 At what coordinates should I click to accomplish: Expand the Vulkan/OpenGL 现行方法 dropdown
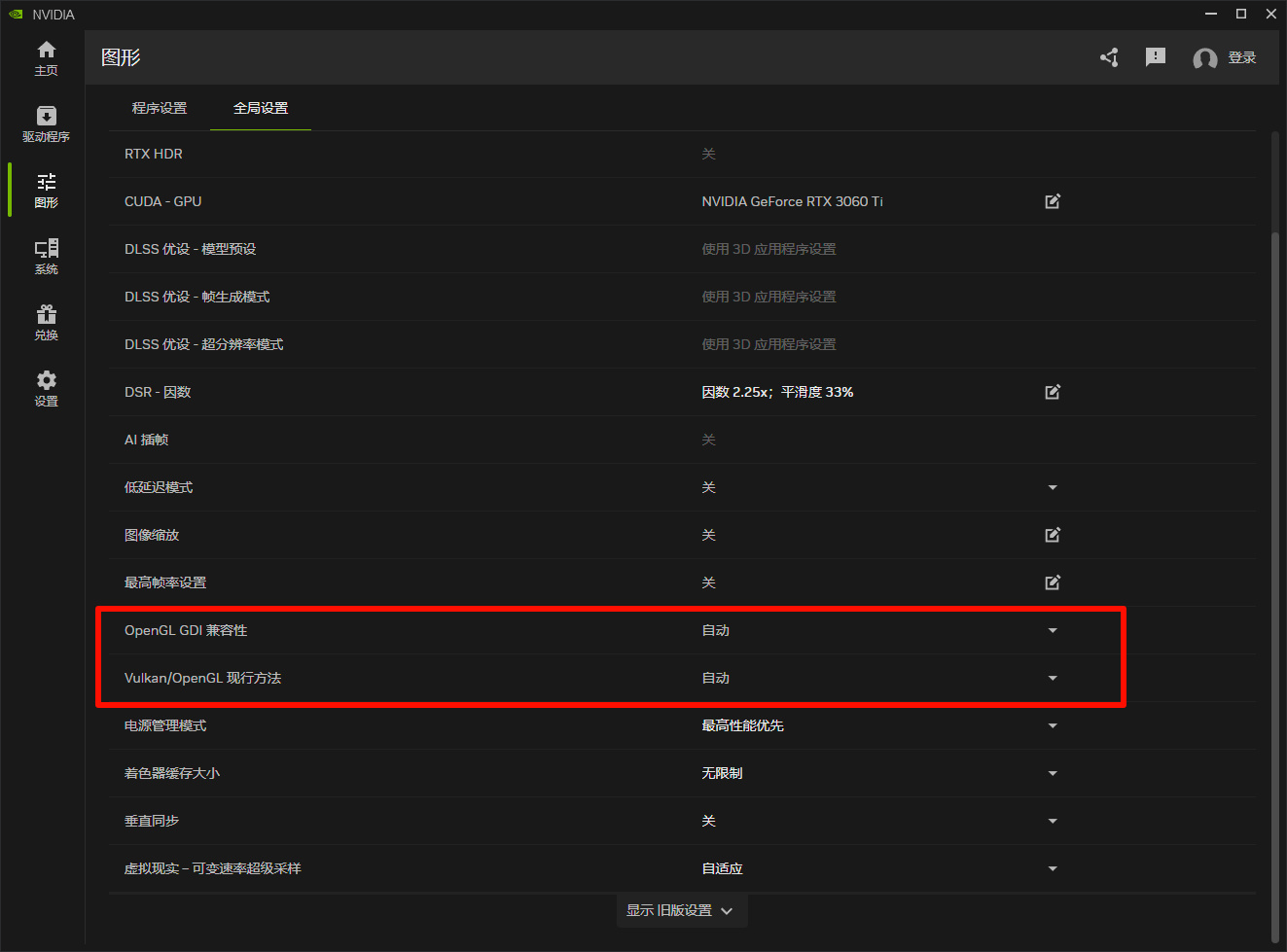coord(1053,678)
